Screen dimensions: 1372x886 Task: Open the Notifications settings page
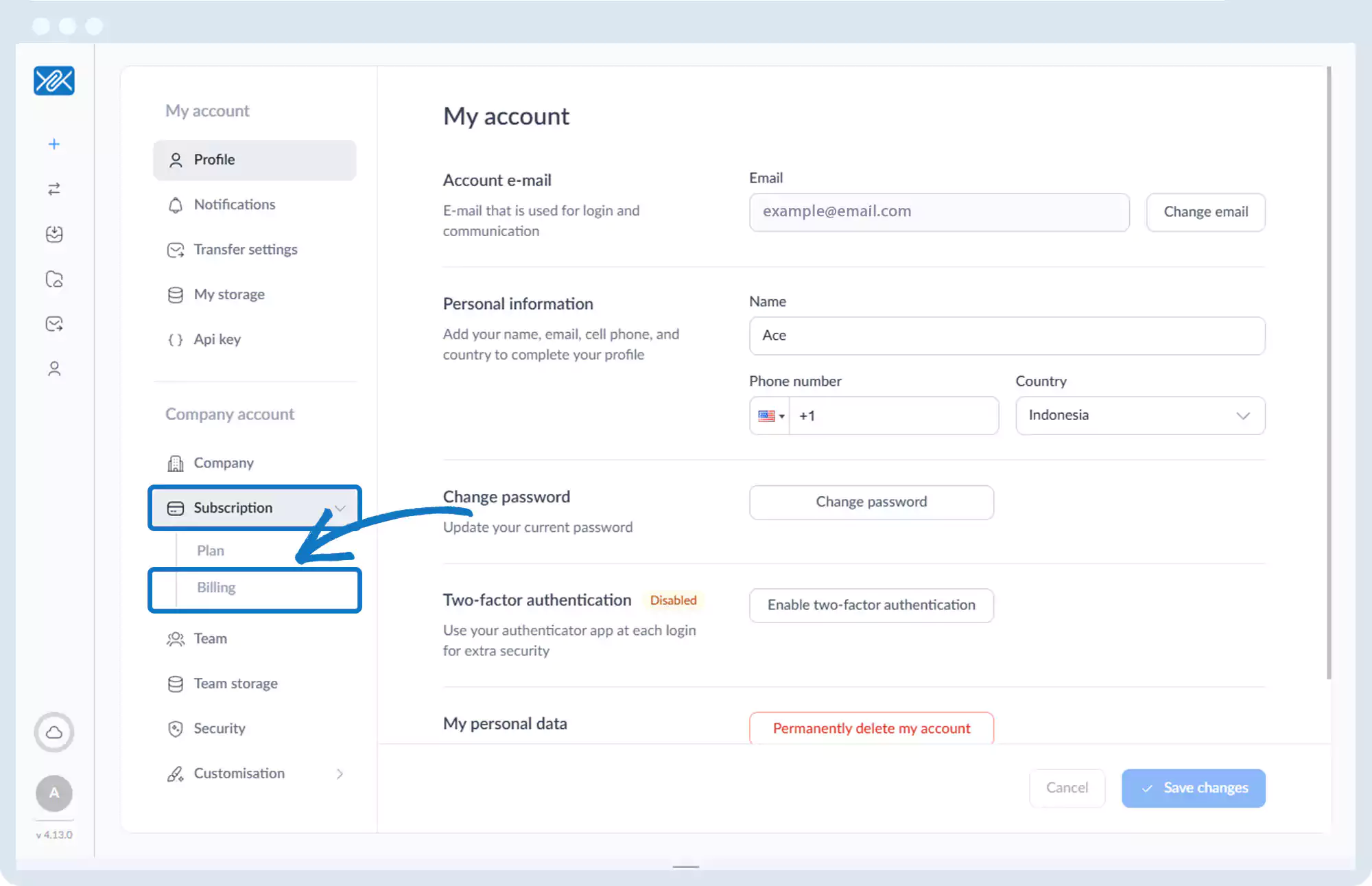[x=234, y=205]
